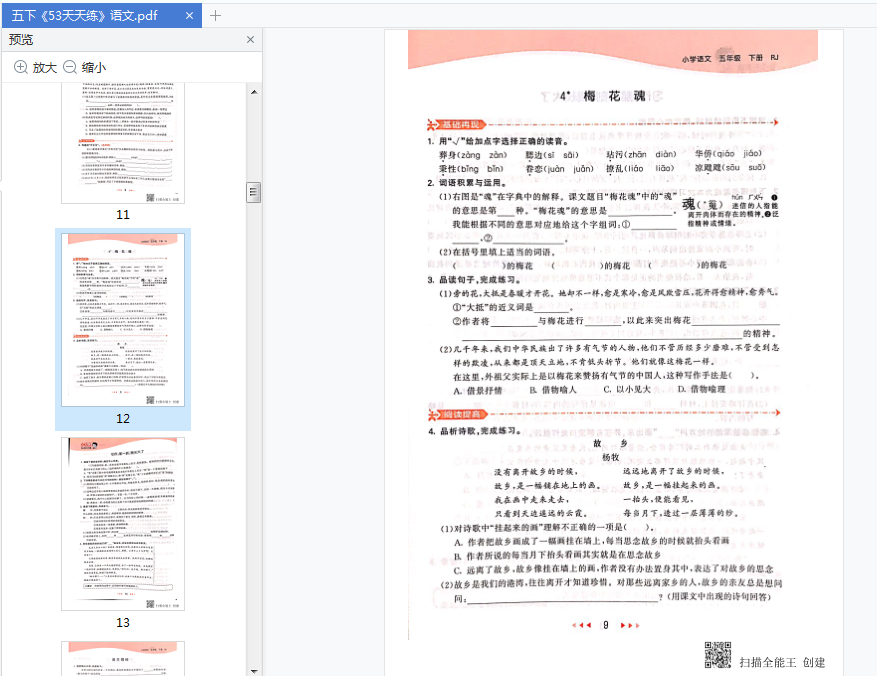Click thumbnail scrollbar up arrow
This screenshot has width=877, height=676.
tap(254, 92)
